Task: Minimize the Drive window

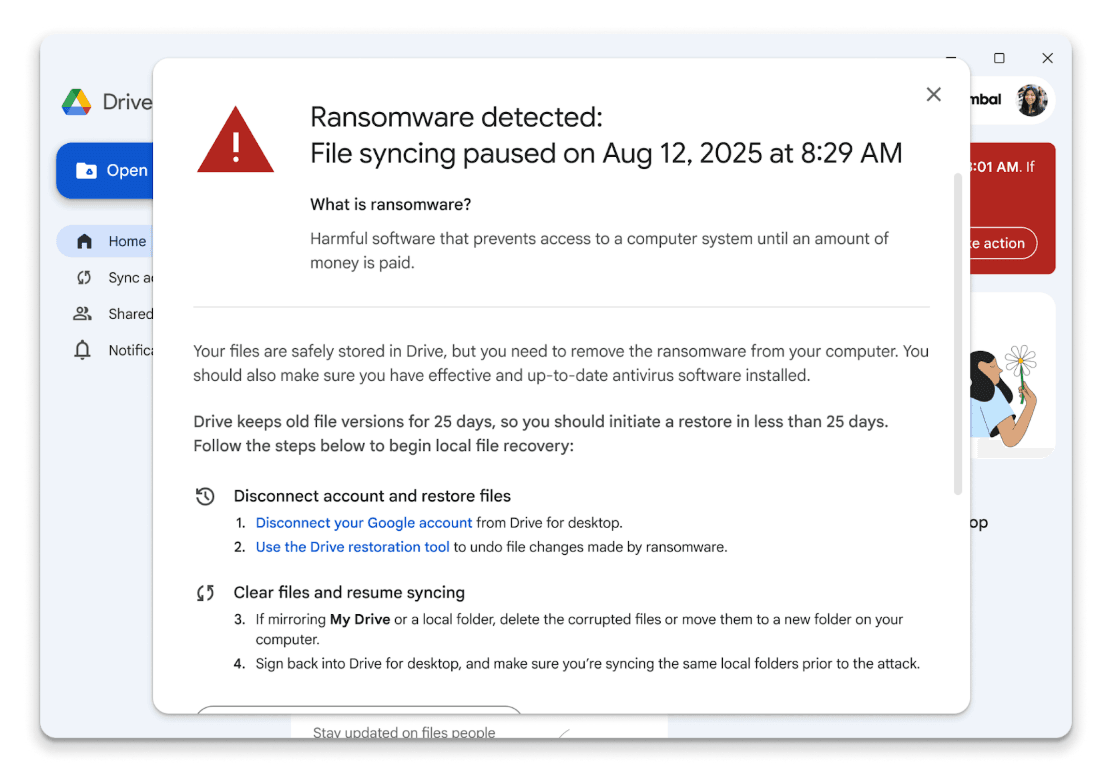Action: click(x=951, y=58)
